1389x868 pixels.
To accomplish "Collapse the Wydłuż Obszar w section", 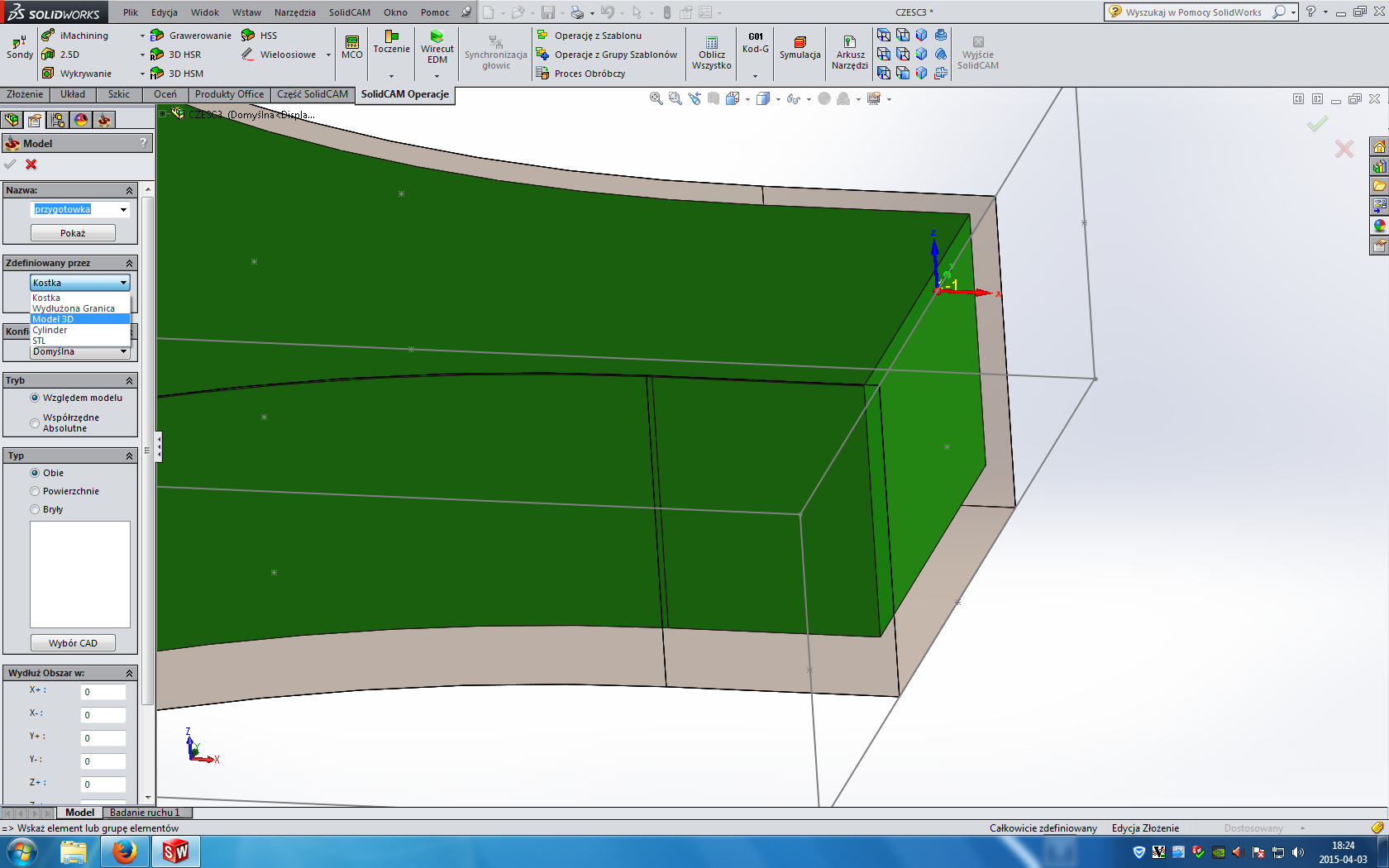I will tap(129, 673).
